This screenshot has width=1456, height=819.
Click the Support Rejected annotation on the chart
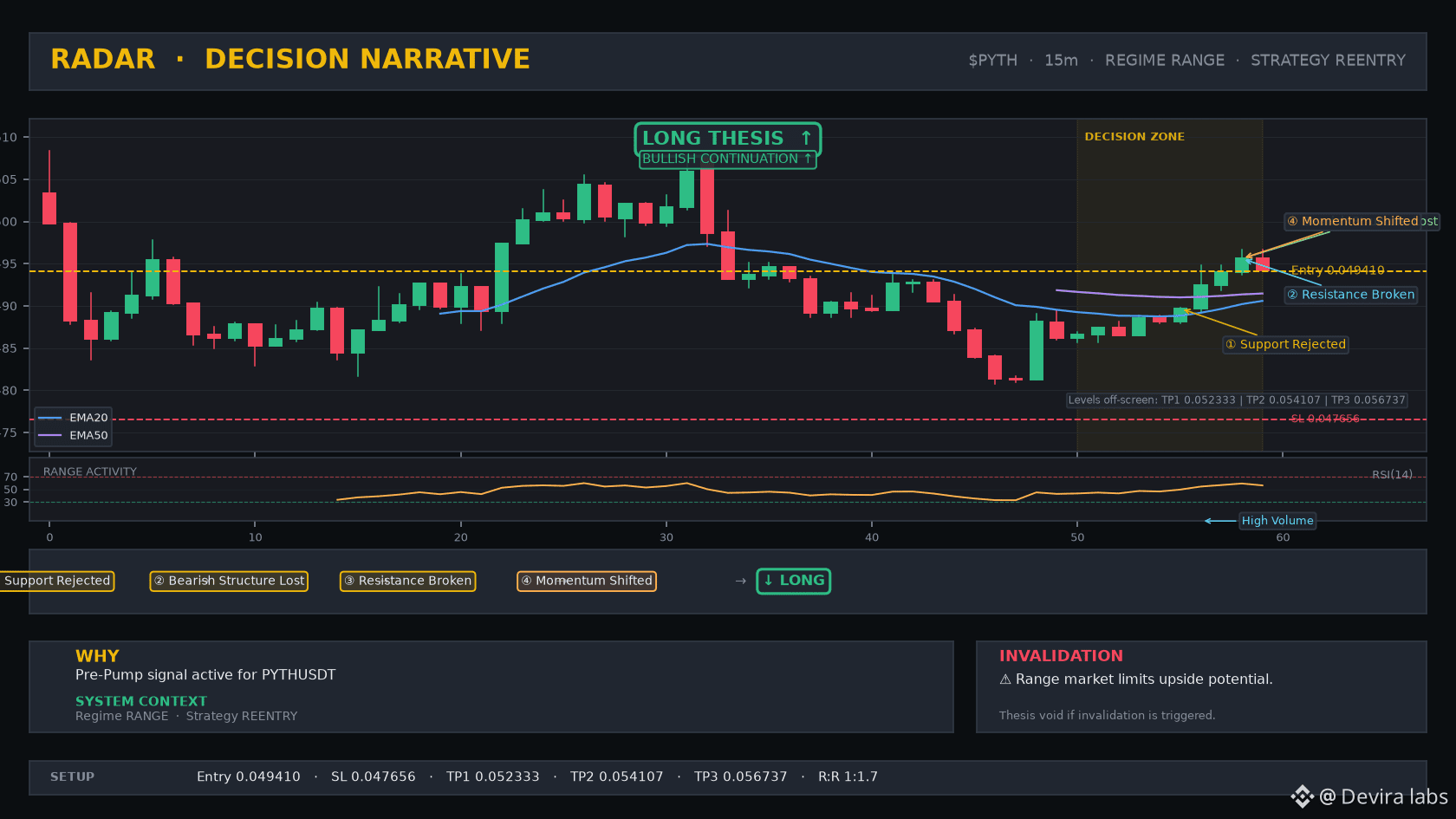[x=1285, y=344]
